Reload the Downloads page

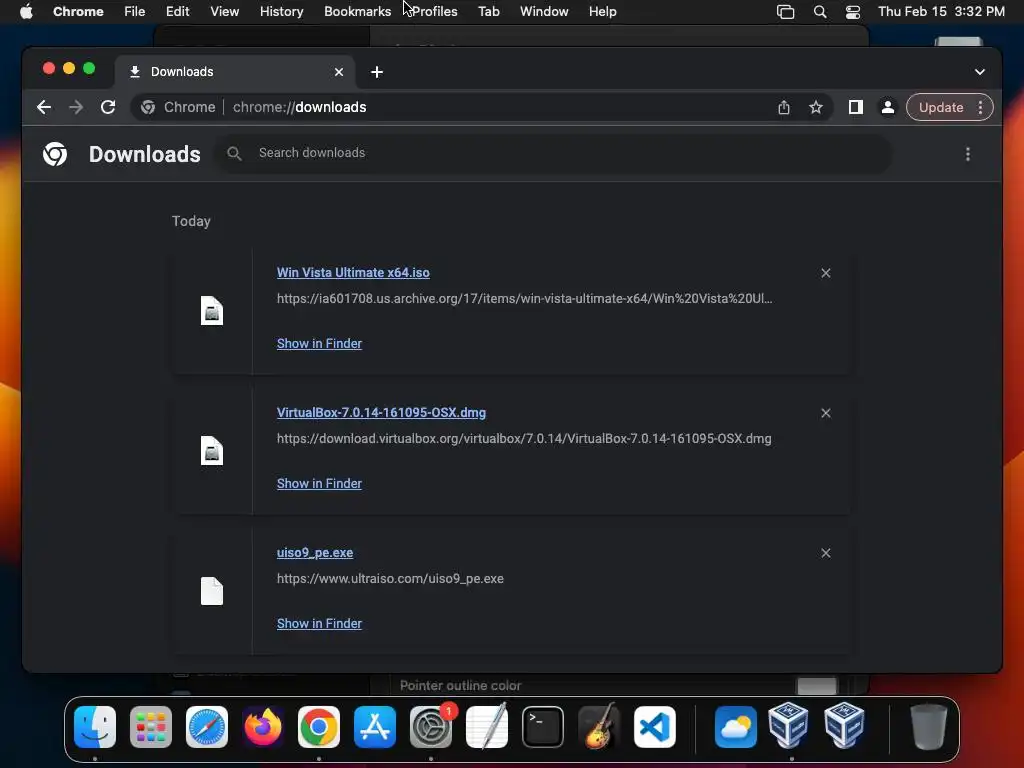click(x=108, y=107)
